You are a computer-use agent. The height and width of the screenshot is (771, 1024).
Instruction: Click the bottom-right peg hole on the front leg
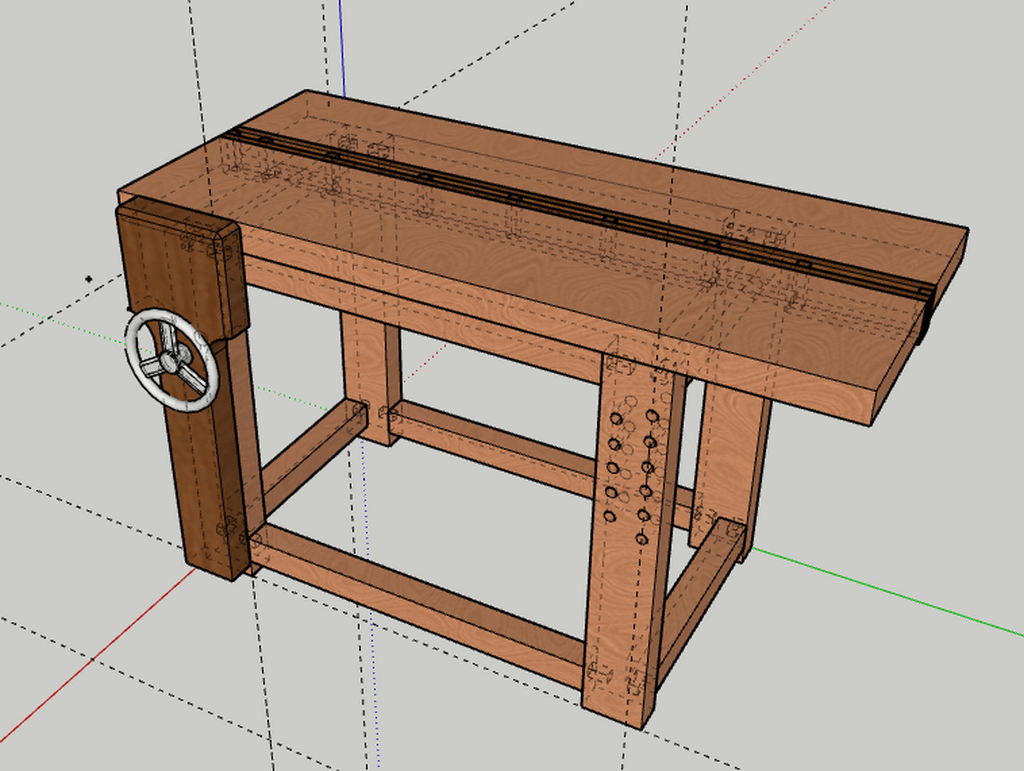pos(642,539)
